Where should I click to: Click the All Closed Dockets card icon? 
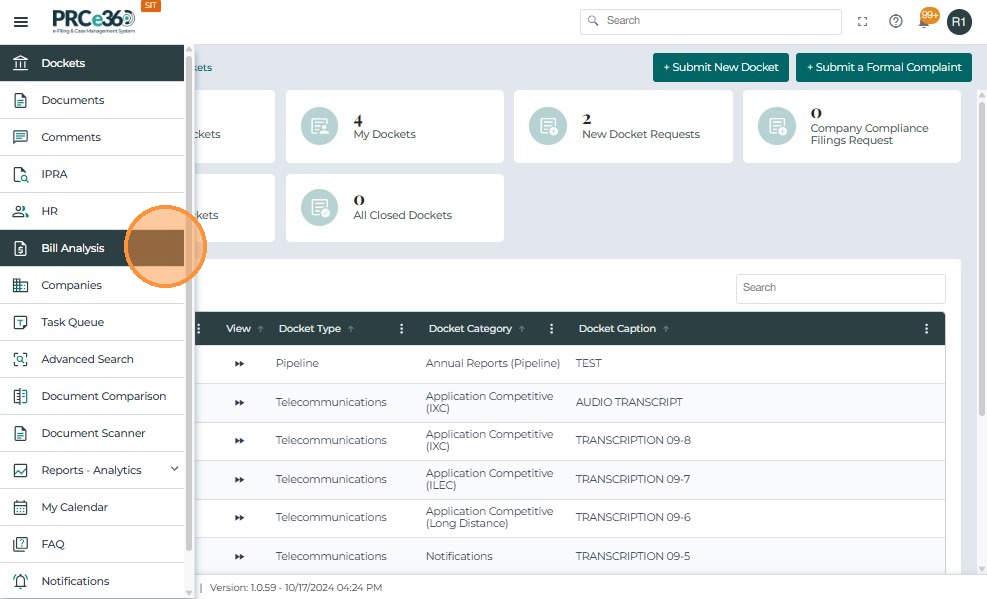point(319,207)
